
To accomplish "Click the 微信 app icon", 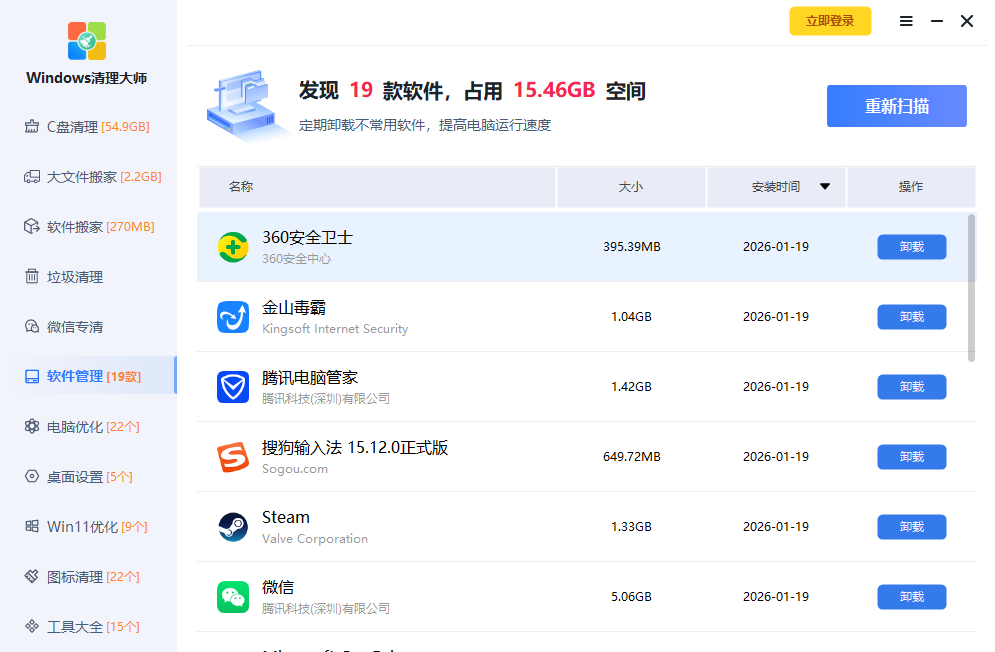I will (x=233, y=597).
